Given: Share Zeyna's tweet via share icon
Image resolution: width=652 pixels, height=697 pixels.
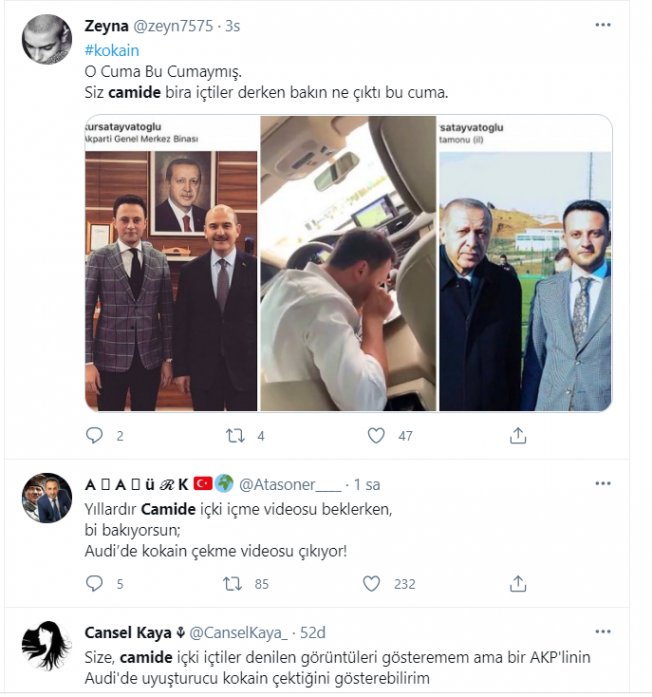Looking at the screenshot, I should [518, 435].
